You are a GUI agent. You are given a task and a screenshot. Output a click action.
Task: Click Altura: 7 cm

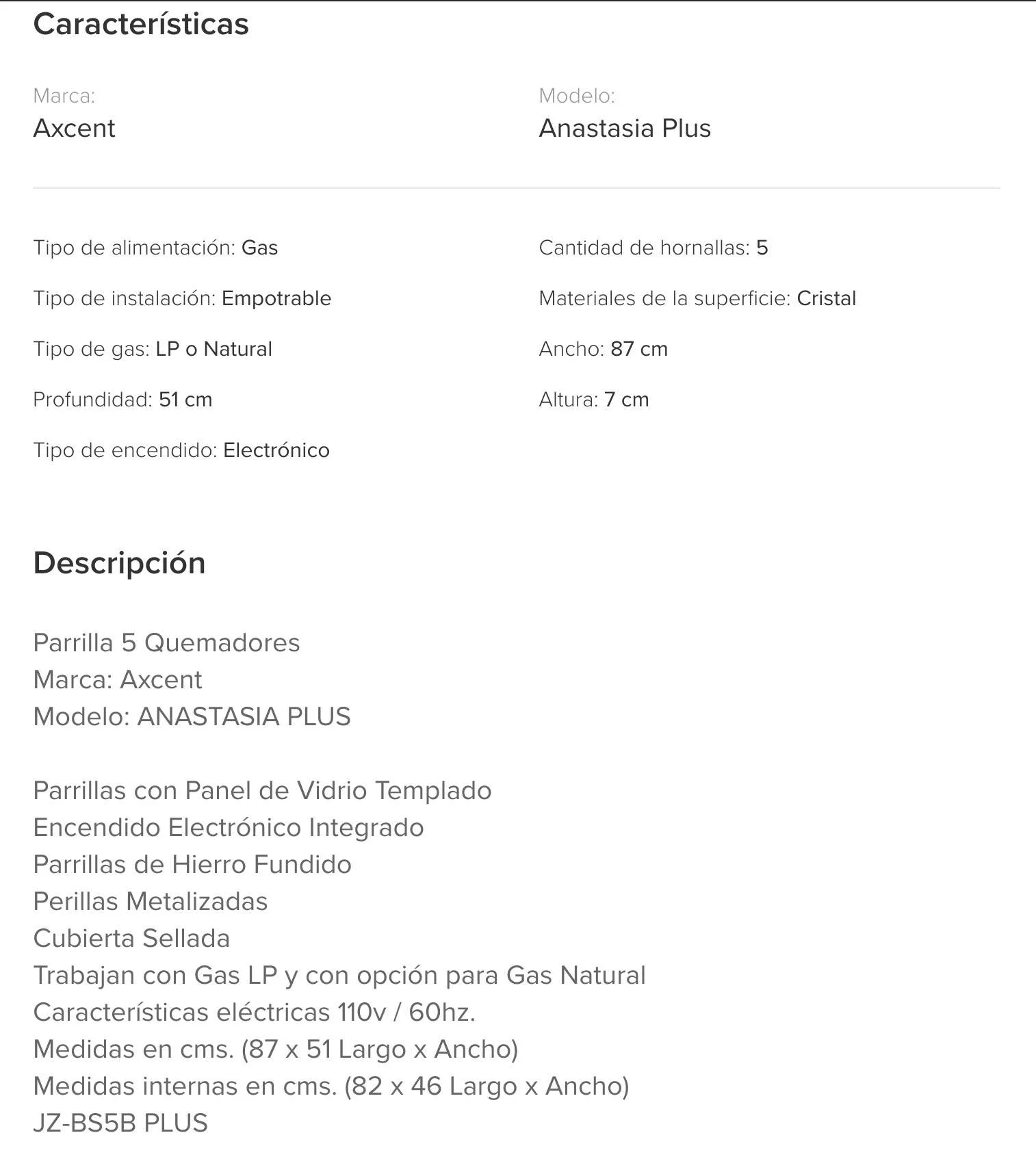(593, 400)
